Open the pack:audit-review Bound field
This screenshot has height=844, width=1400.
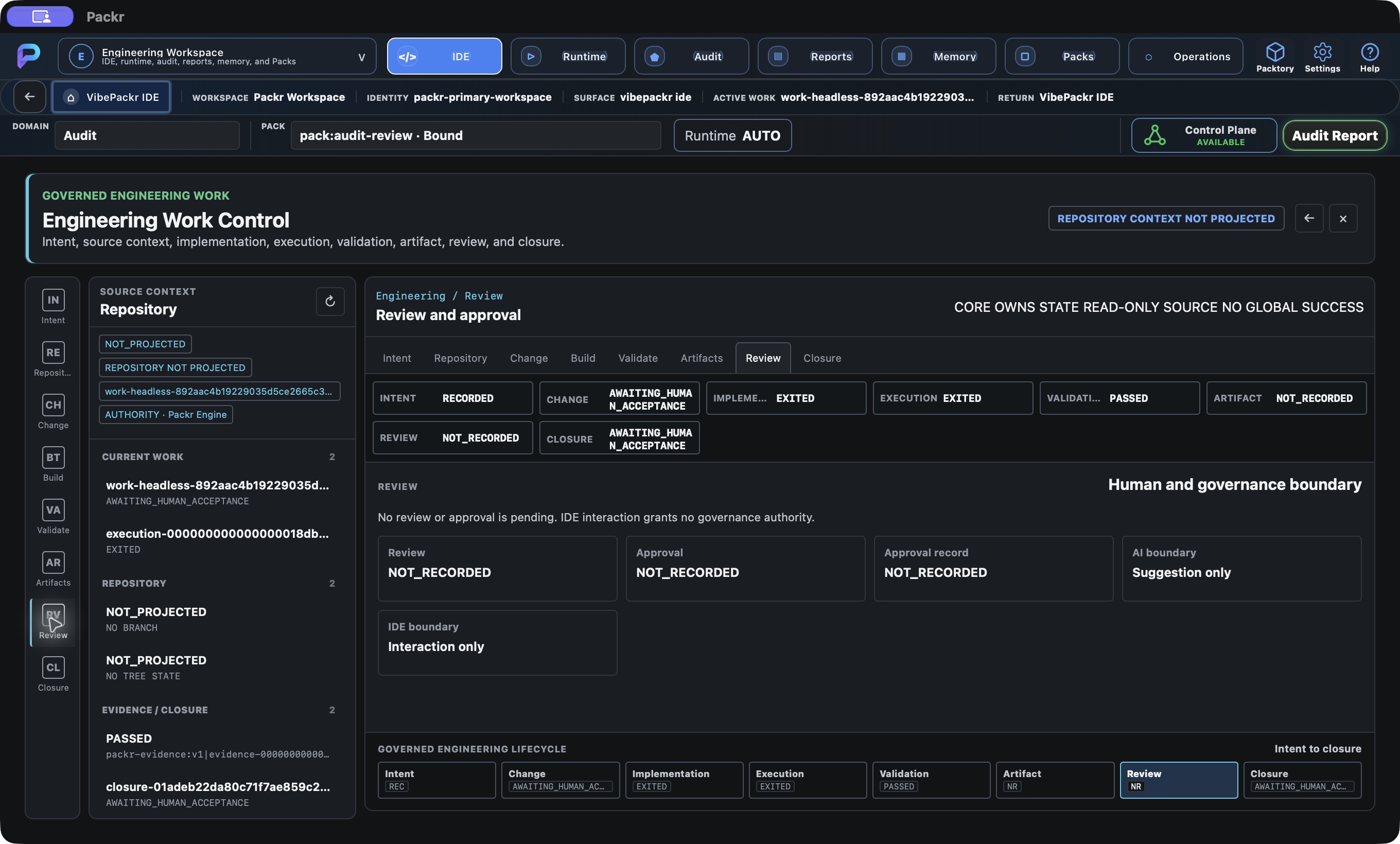coord(476,135)
